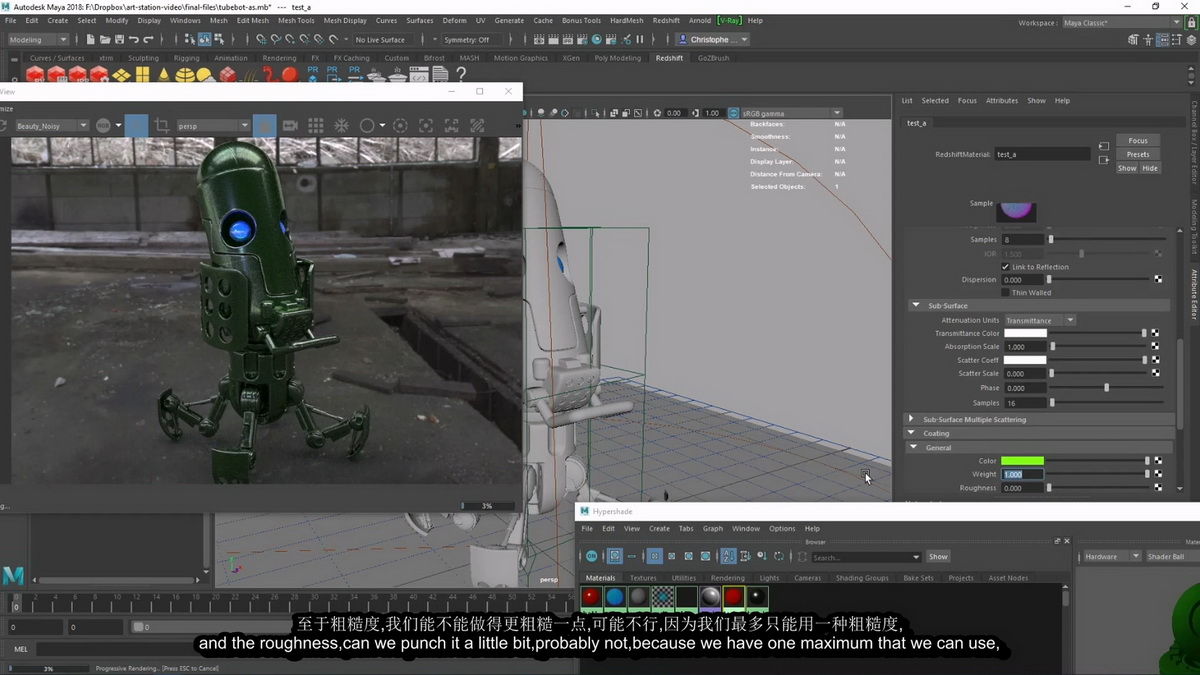Image resolution: width=1200 pixels, height=675 pixels.
Task: Open the Beauty_Noisy AOV dropdown
Action: pyautogui.click(x=51, y=126)
